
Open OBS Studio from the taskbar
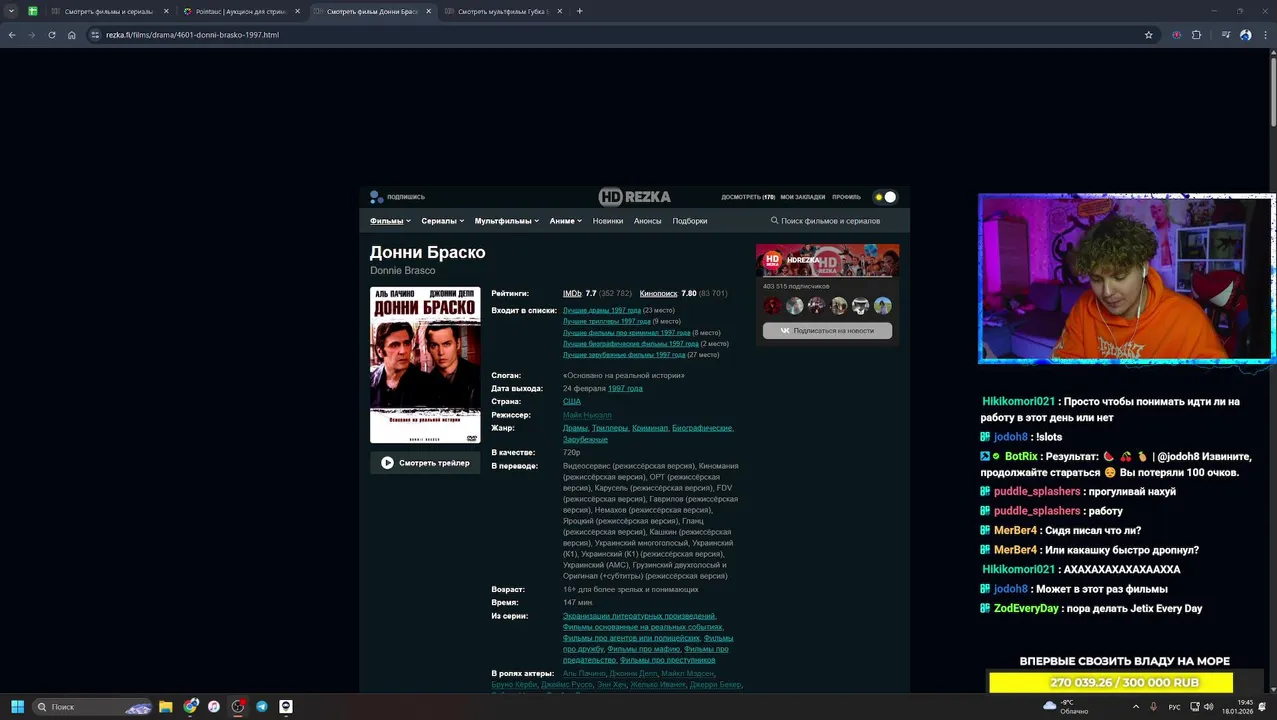(x=238, y=707)
